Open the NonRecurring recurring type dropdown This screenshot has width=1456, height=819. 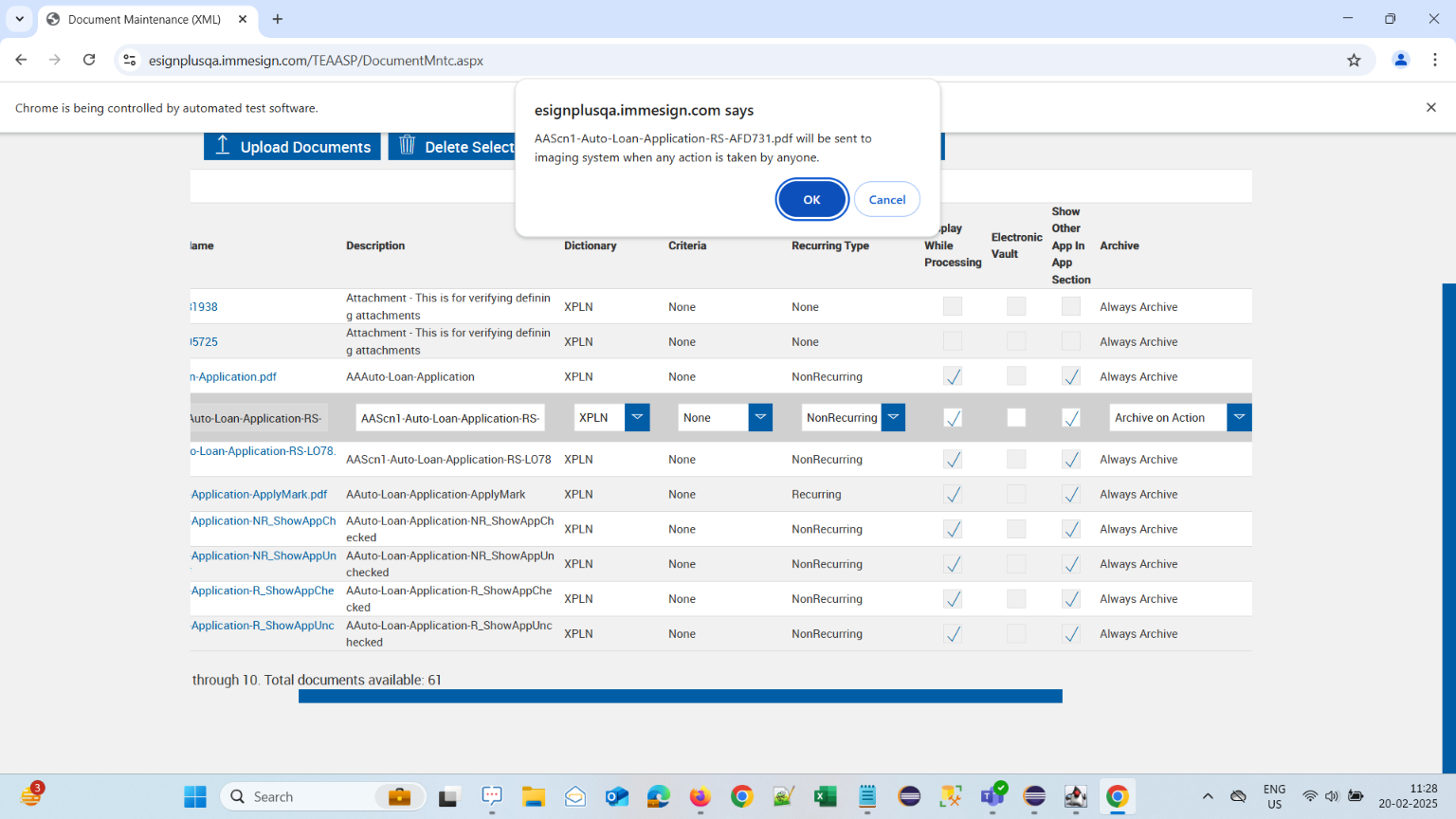pyautogui.click(x=893, y=418)
